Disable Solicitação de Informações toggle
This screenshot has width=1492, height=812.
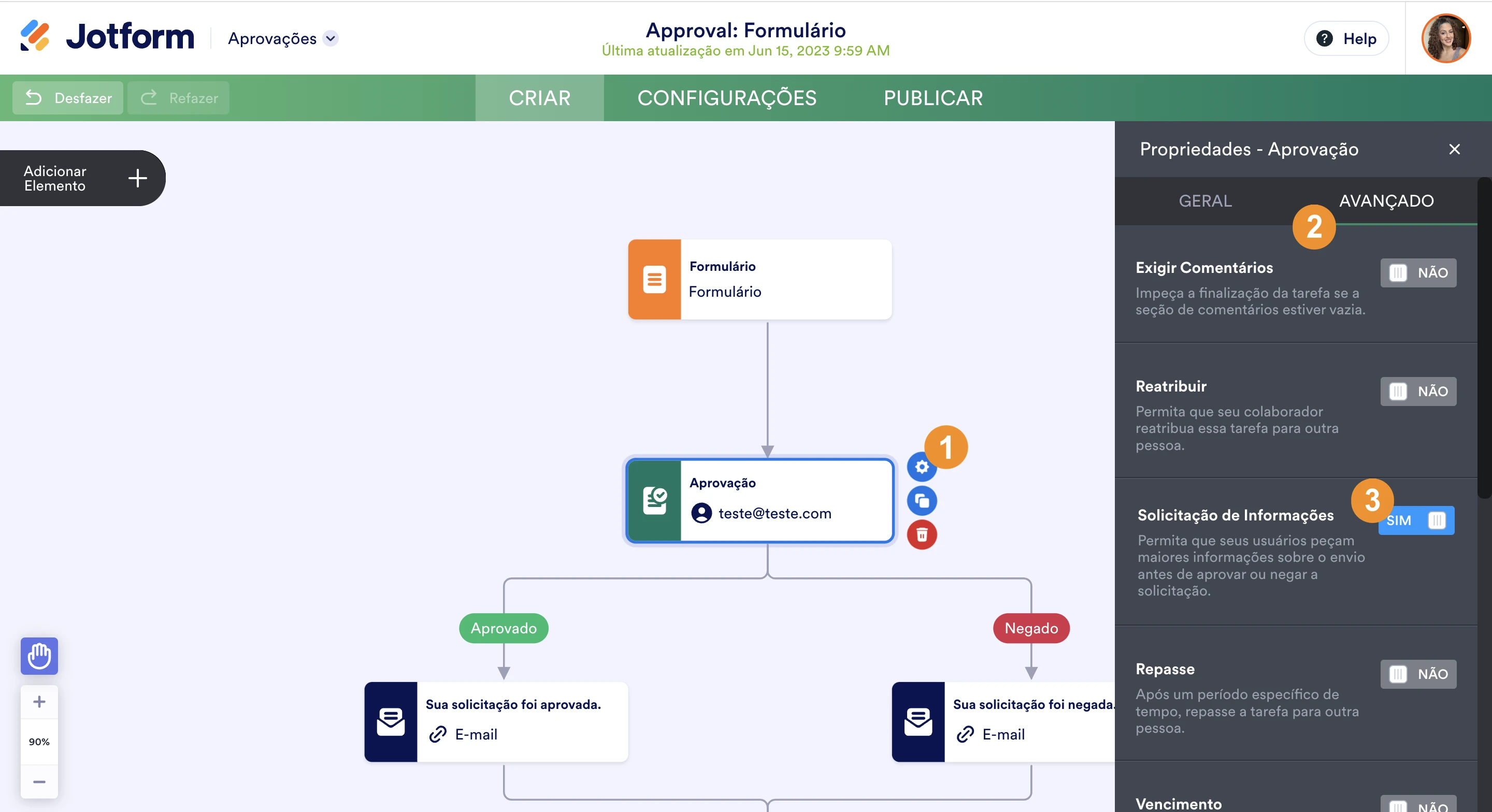point(1417,520)
